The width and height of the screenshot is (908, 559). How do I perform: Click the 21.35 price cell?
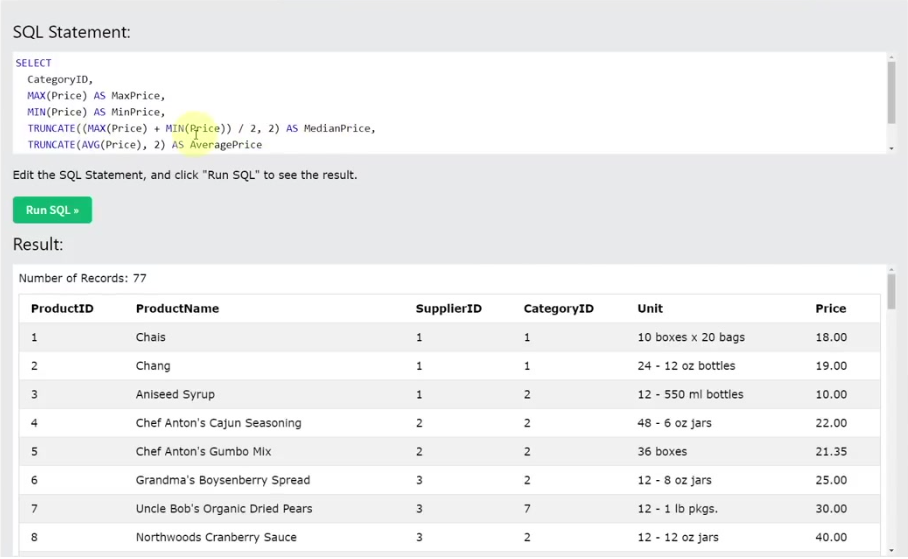pyautogui.click(x=831, y=451)
